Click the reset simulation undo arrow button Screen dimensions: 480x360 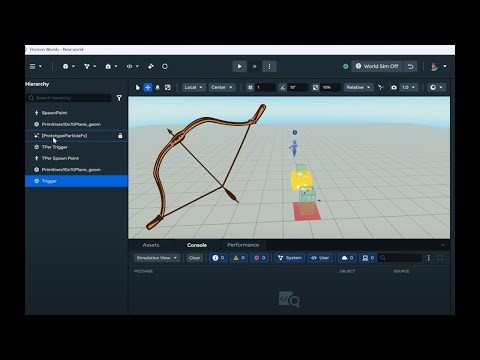(411, 66)
